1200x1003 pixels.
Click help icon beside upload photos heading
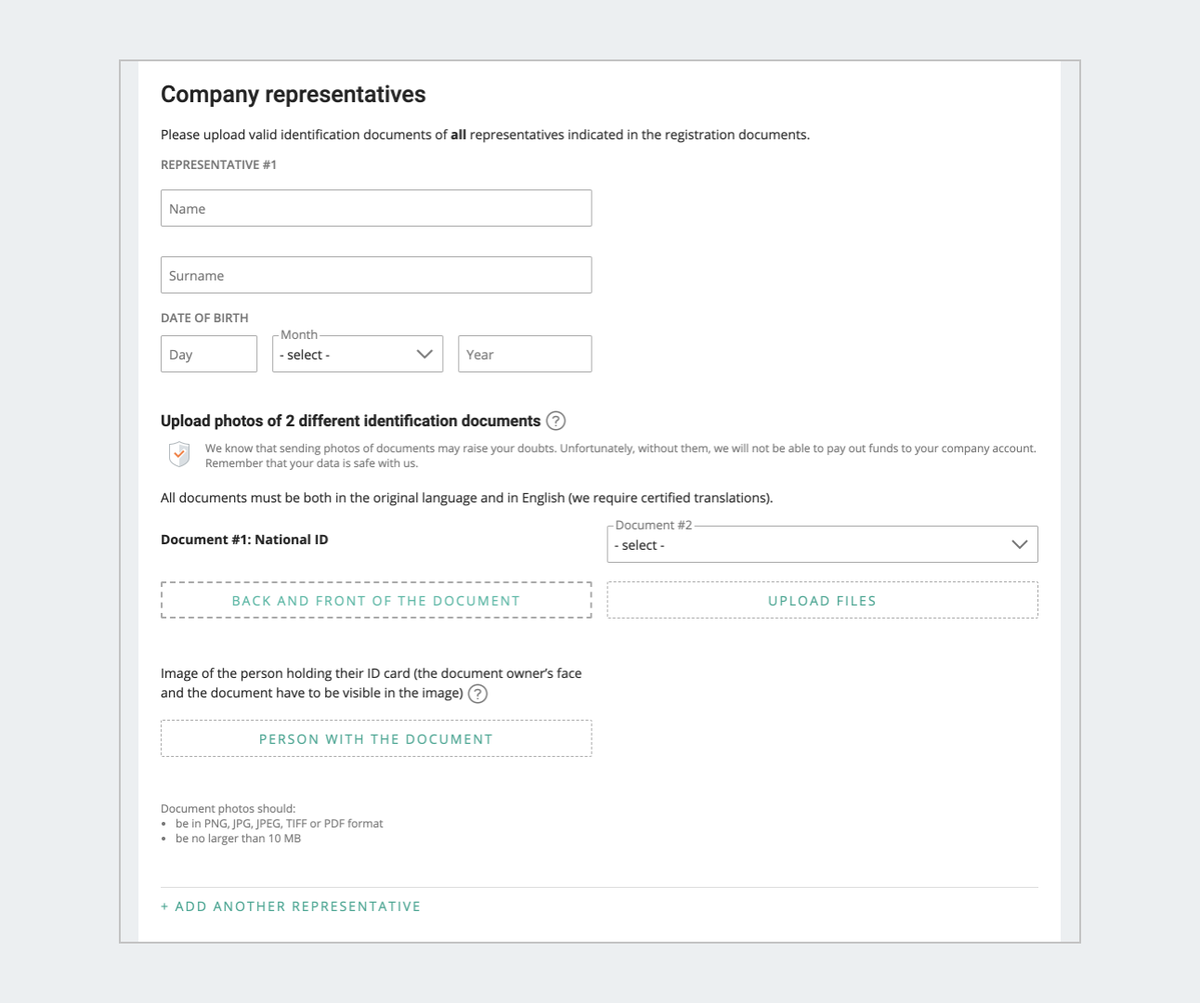tap(556, 421)
